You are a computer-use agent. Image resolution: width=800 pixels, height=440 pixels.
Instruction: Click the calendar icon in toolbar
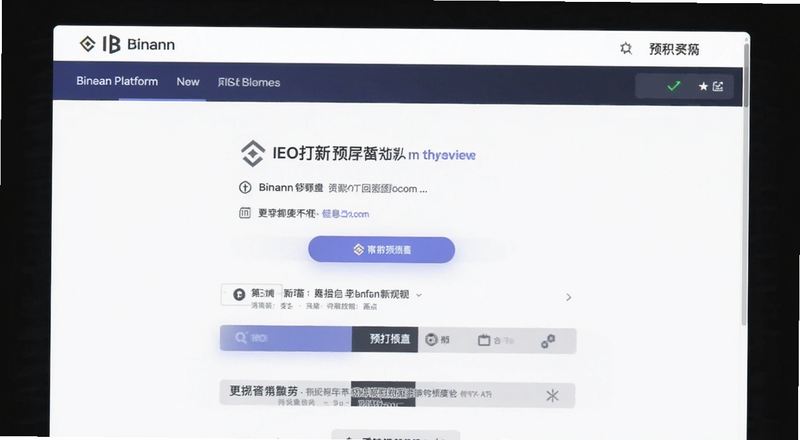tap(484, 340)
